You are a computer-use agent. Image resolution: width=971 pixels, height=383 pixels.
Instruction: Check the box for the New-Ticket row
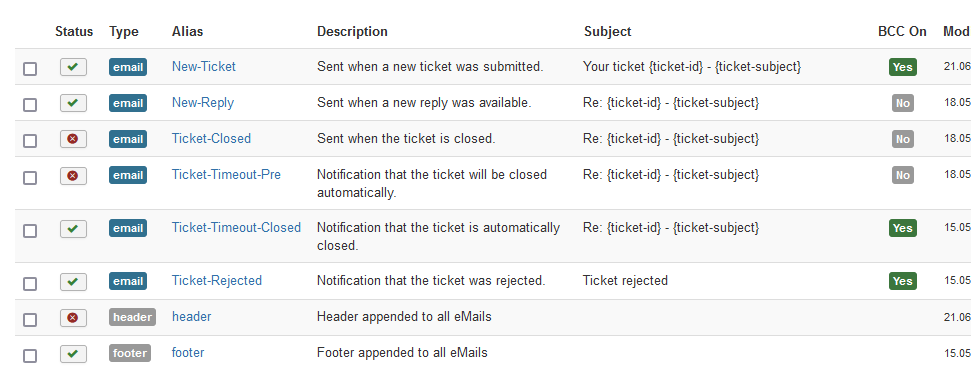tap(30, 69)
